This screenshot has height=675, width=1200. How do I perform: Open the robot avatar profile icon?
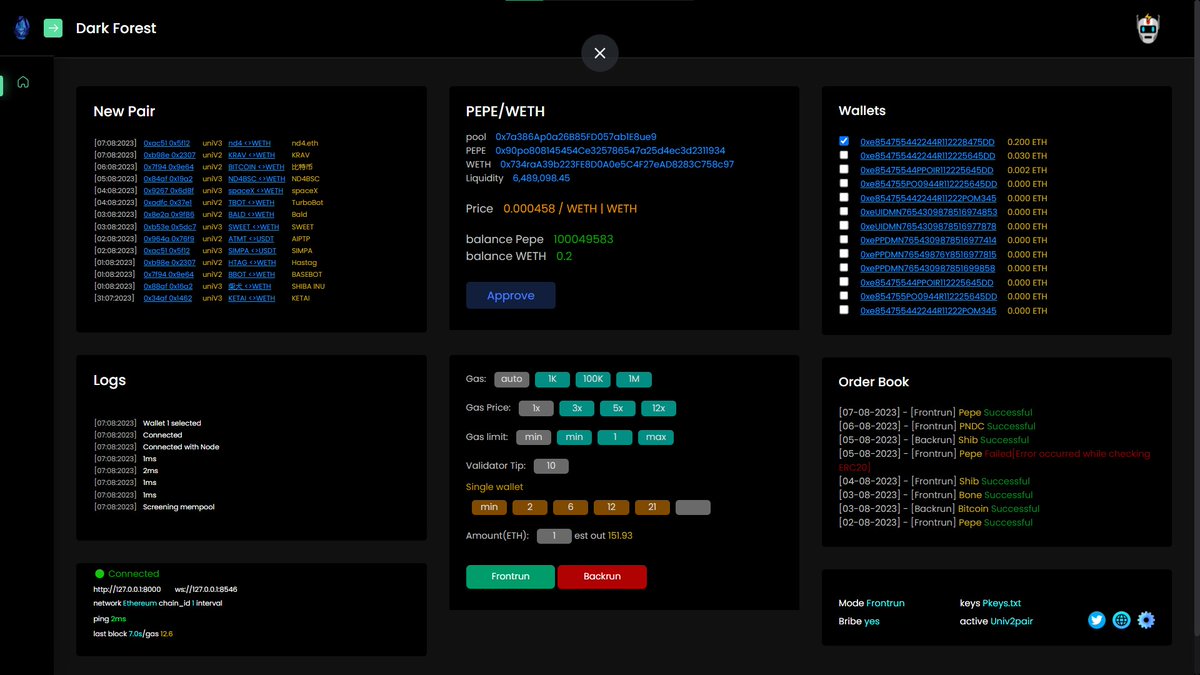[1150, 29]
